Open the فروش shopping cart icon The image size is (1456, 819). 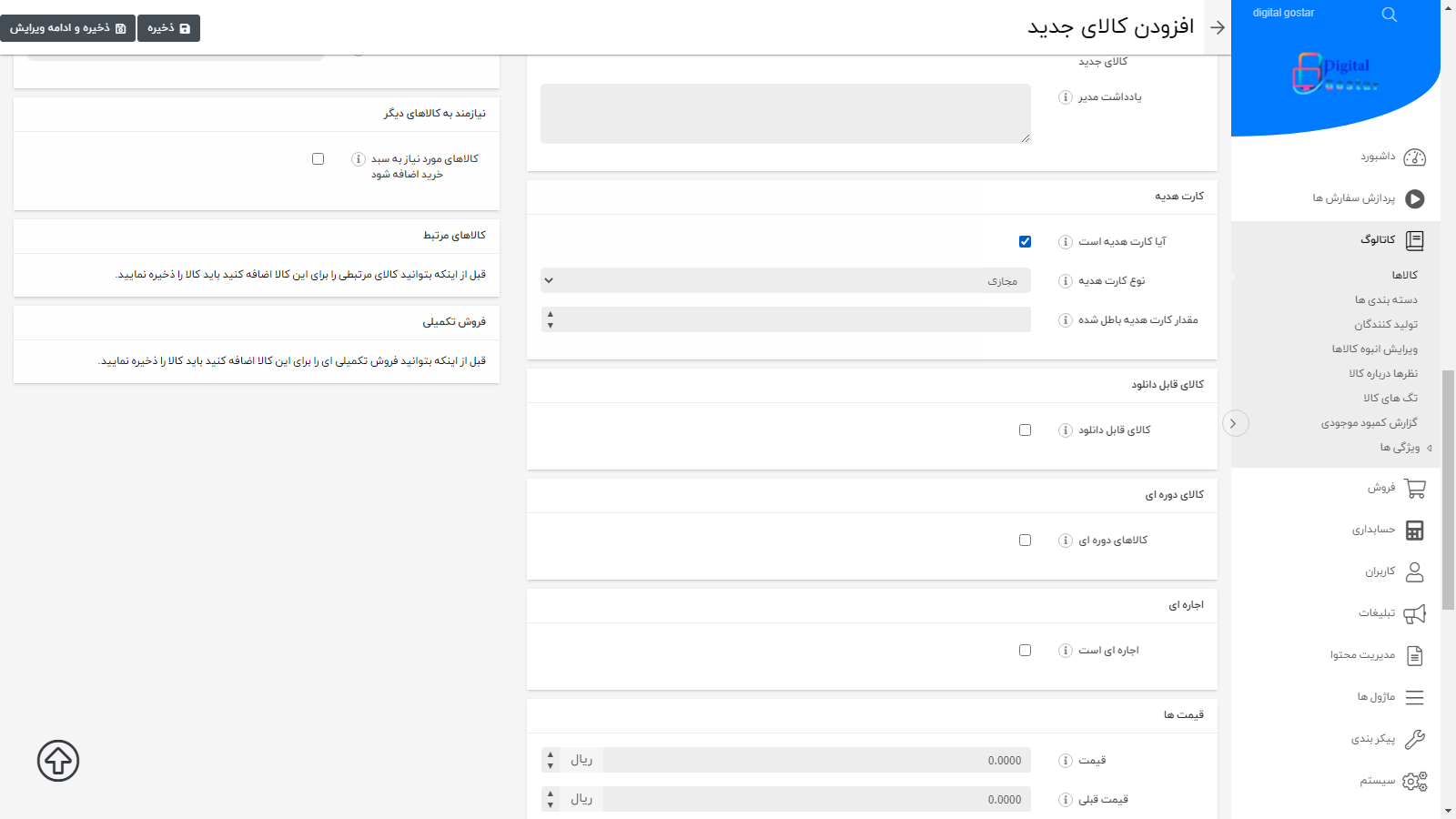coord(1413,488)
